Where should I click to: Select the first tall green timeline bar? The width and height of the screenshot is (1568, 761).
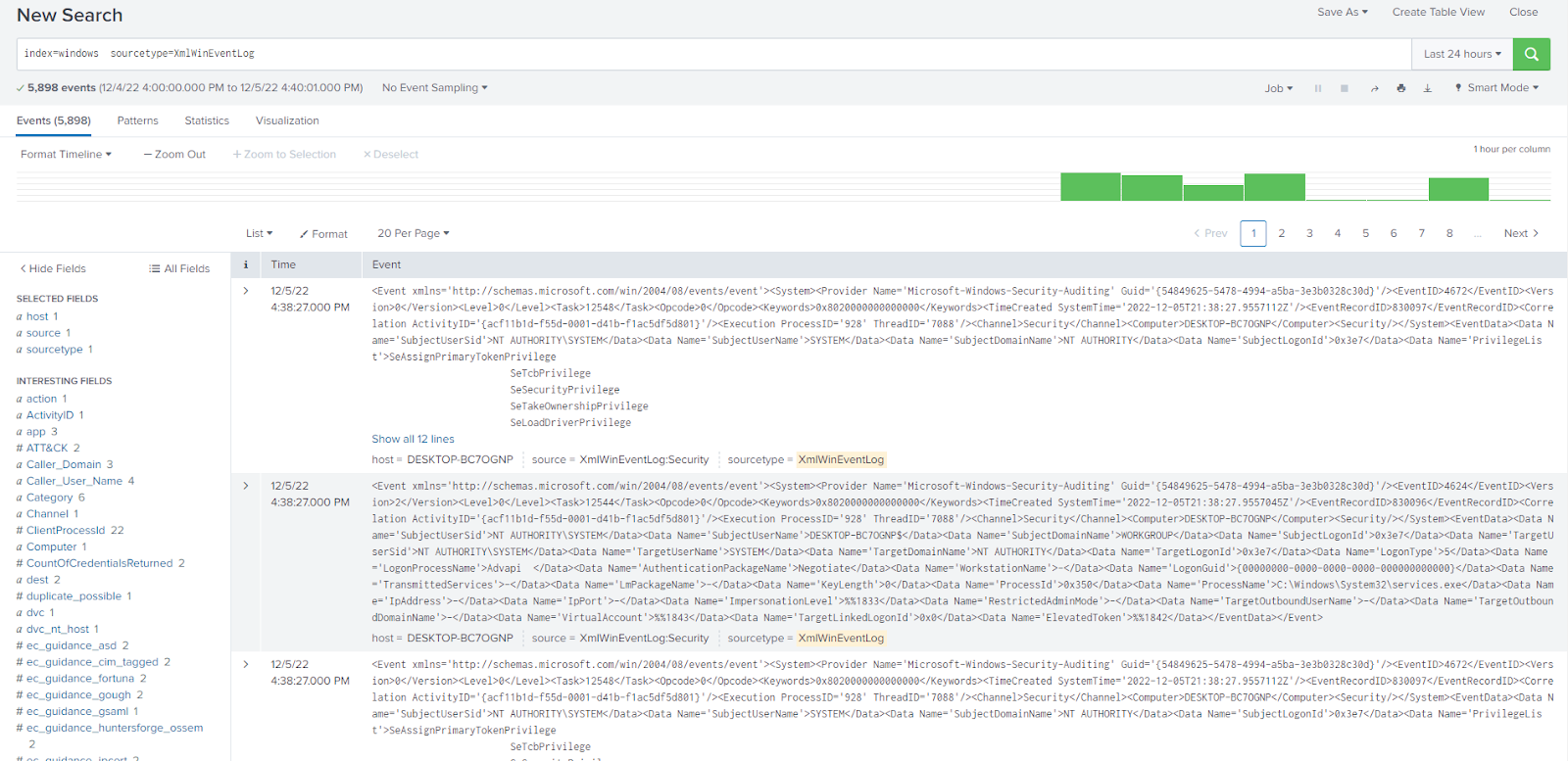(x=1090, y=187)
